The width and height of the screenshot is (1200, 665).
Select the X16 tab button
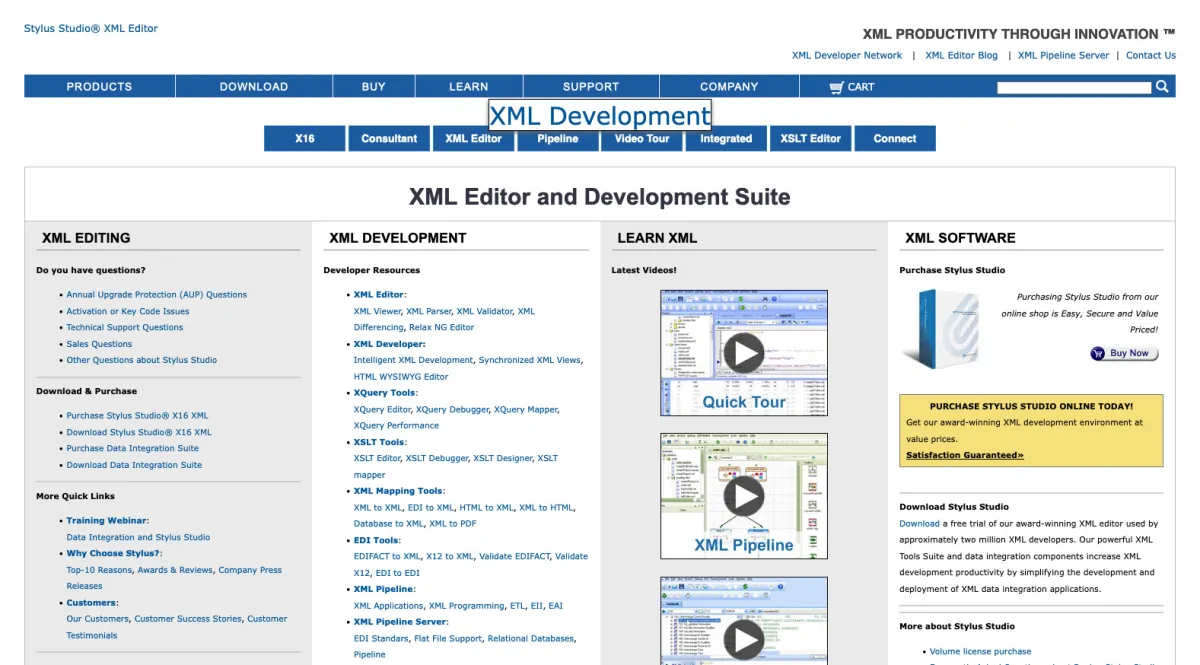pos(305,139)
